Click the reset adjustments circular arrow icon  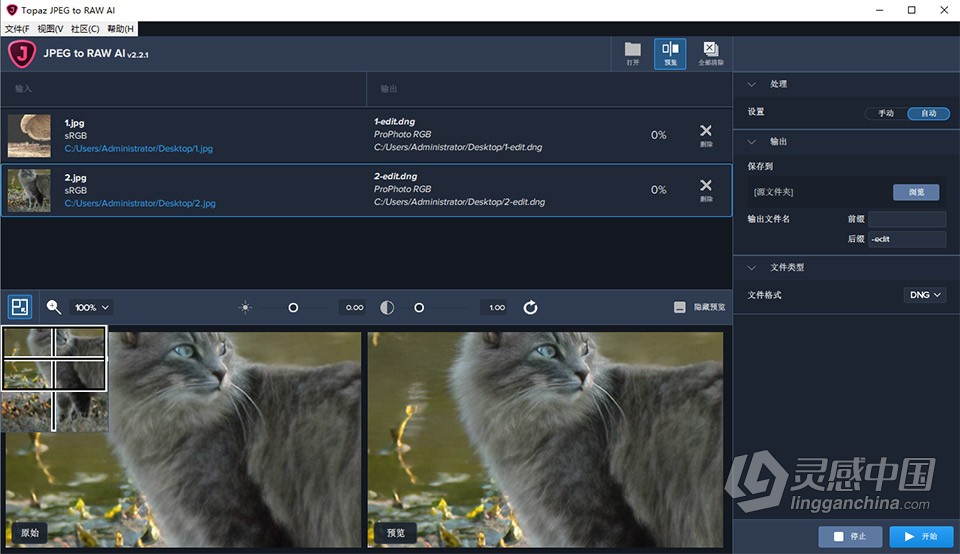pyautogui.click(x=530, y=307)
